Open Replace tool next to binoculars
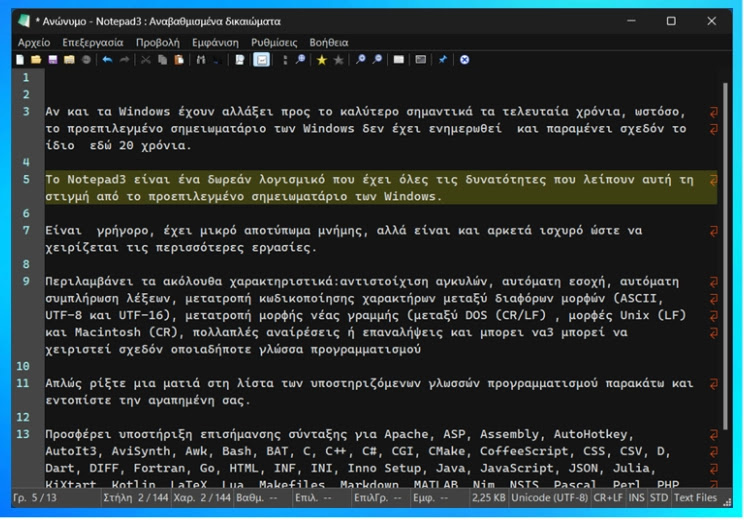 [217, 60]
